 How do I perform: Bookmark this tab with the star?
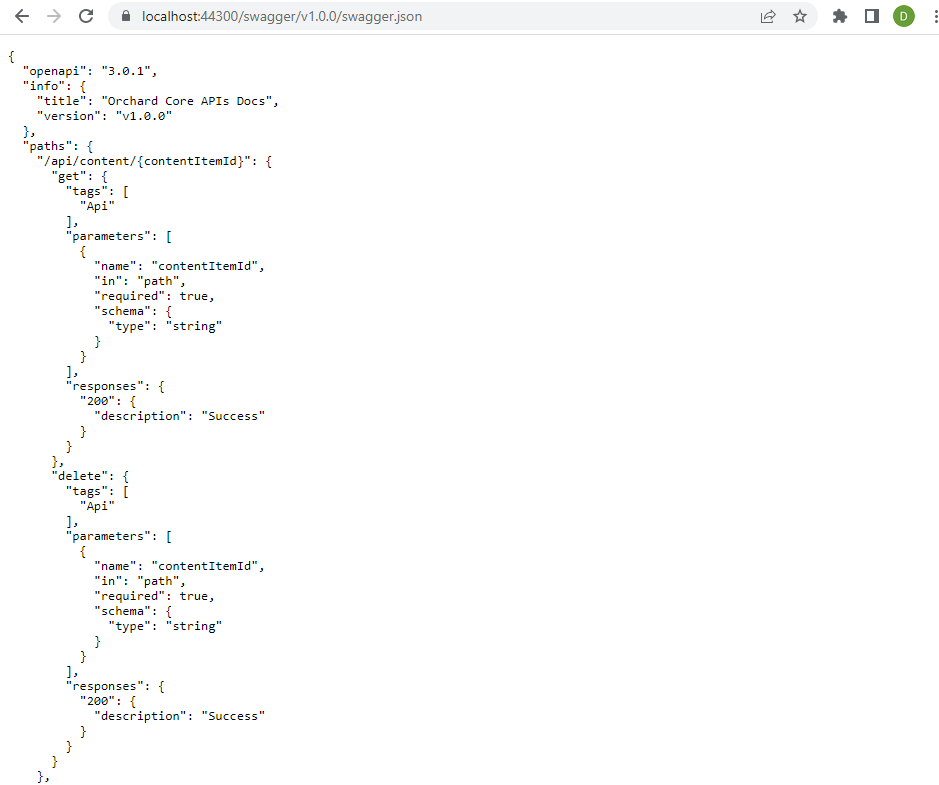[800, 16]
